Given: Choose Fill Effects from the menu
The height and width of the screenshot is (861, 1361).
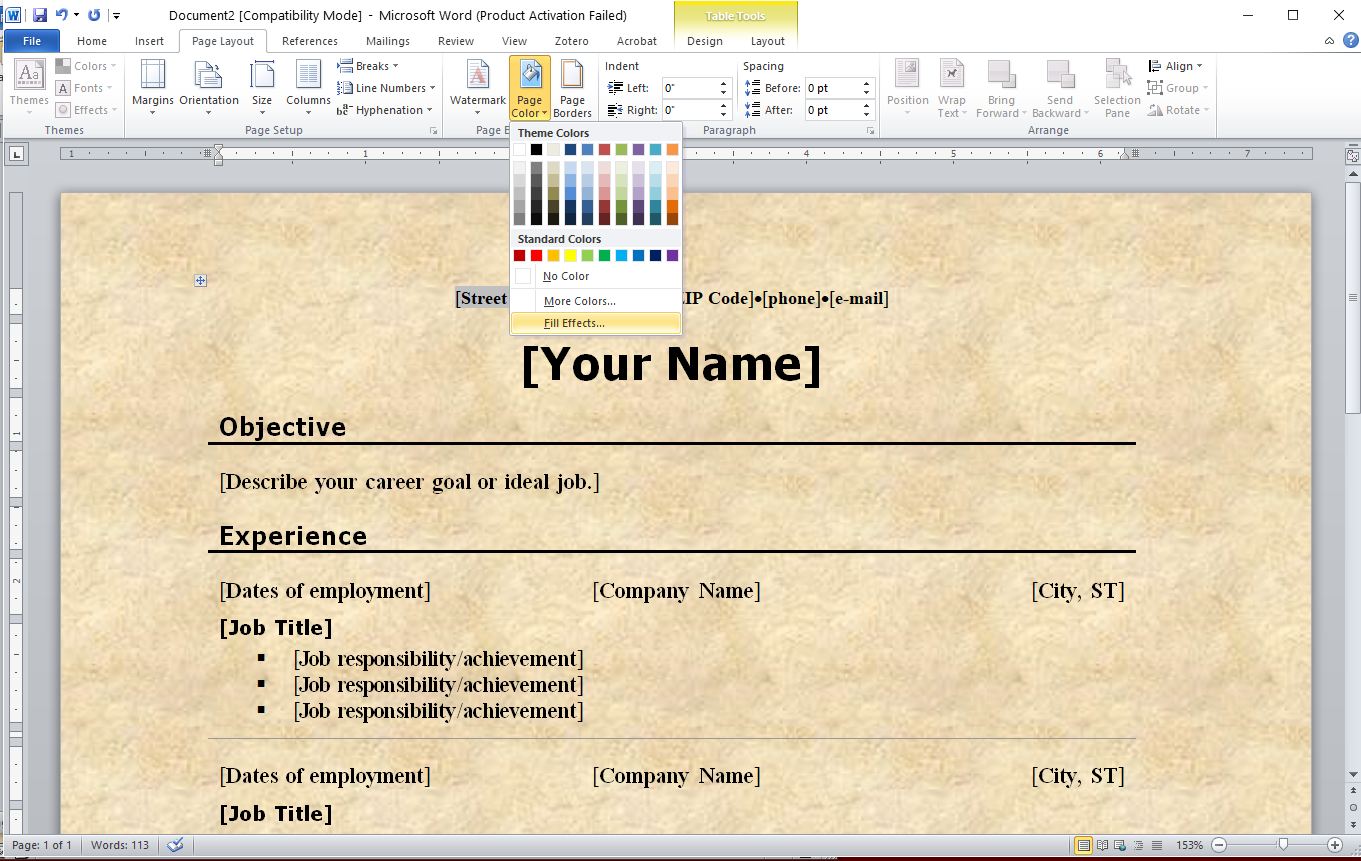Looking at the screenshot, I should pos(575,323).
